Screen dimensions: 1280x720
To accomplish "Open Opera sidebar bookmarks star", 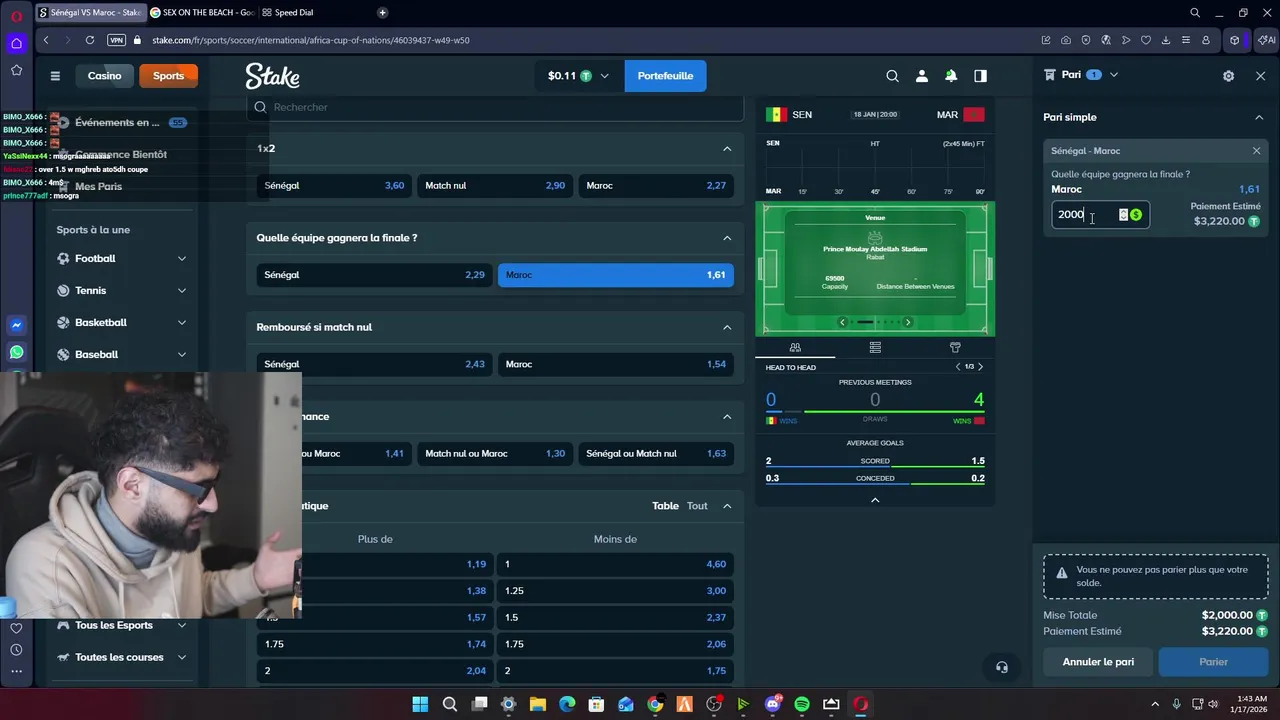I will [16, 70].
